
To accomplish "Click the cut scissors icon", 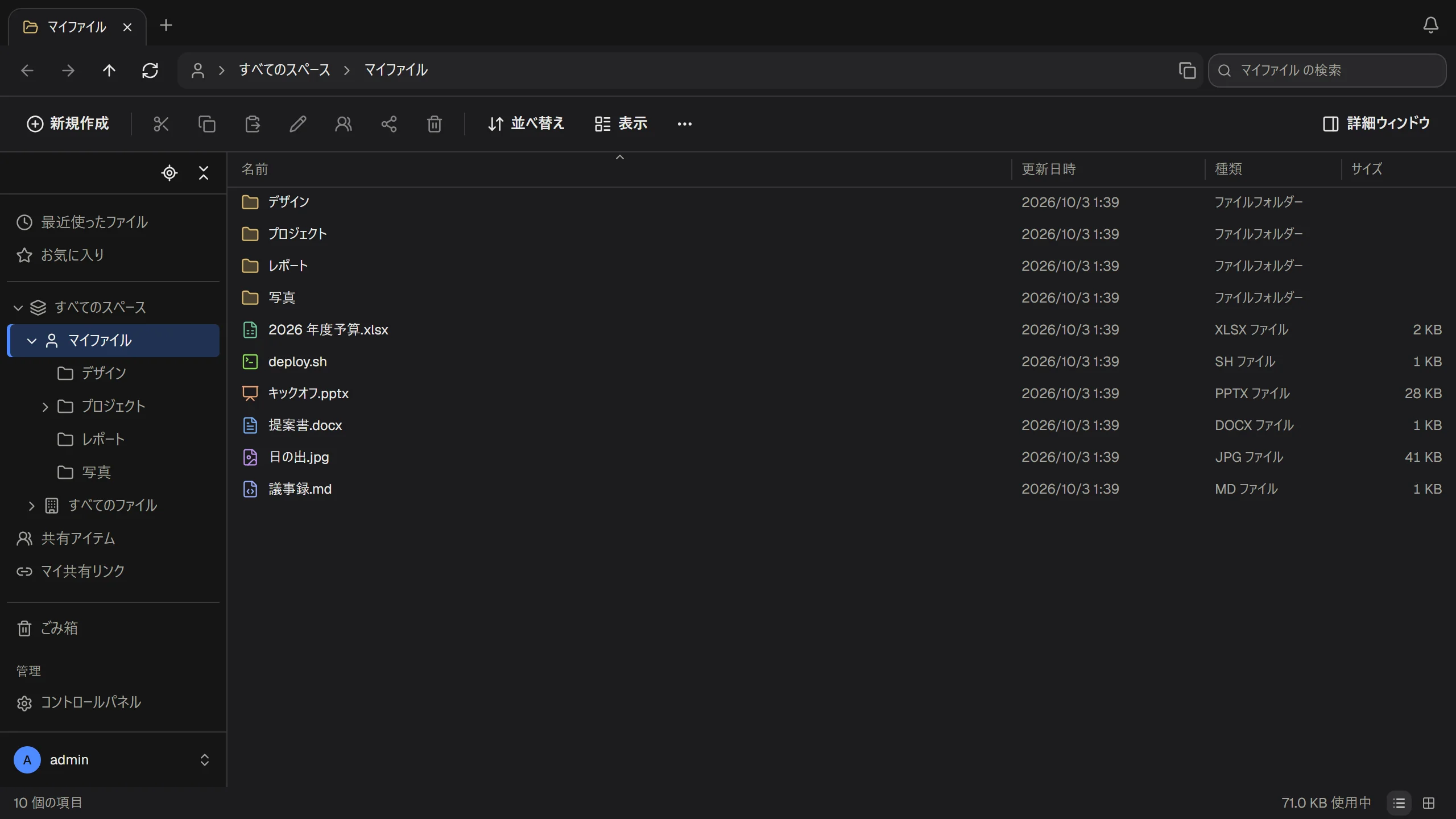I will coord(161,124).
